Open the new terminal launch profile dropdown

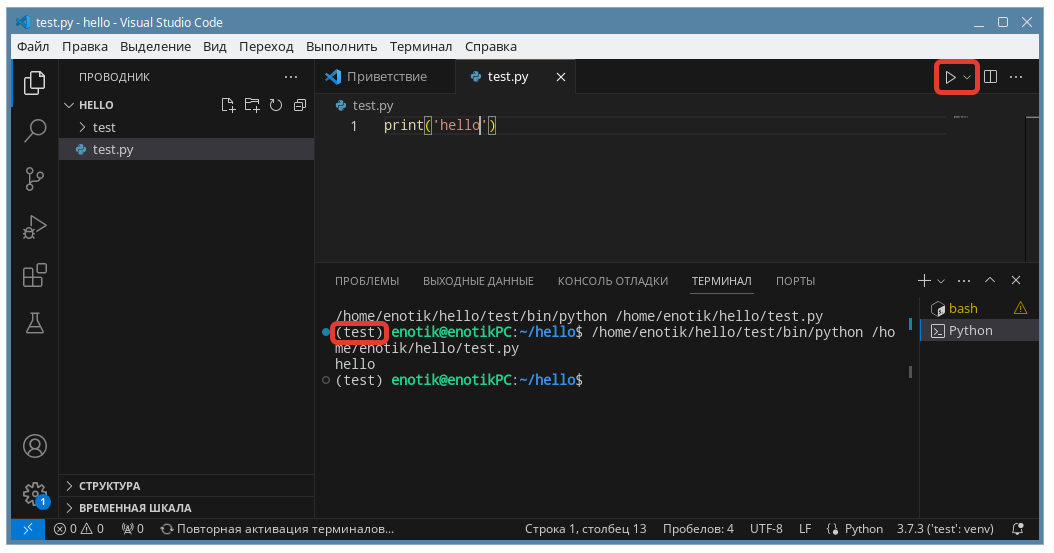click(x=940, y=281)
